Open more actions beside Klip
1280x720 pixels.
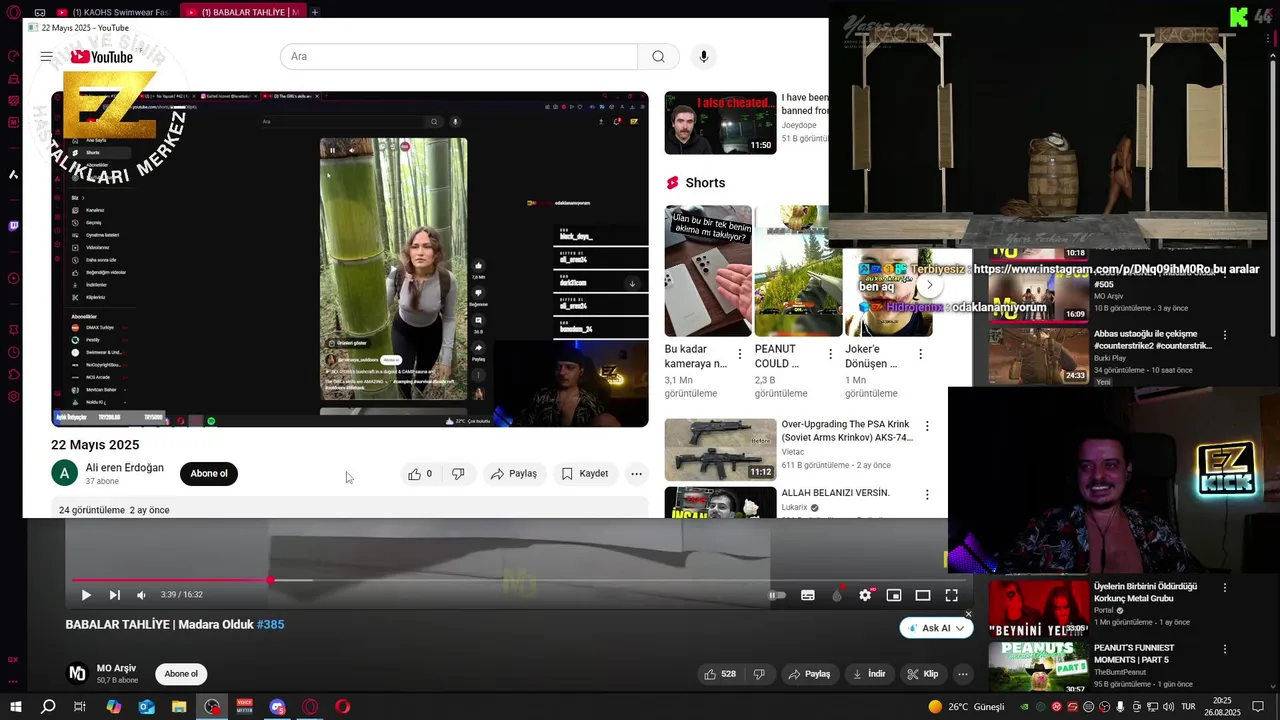click(963, 674)
